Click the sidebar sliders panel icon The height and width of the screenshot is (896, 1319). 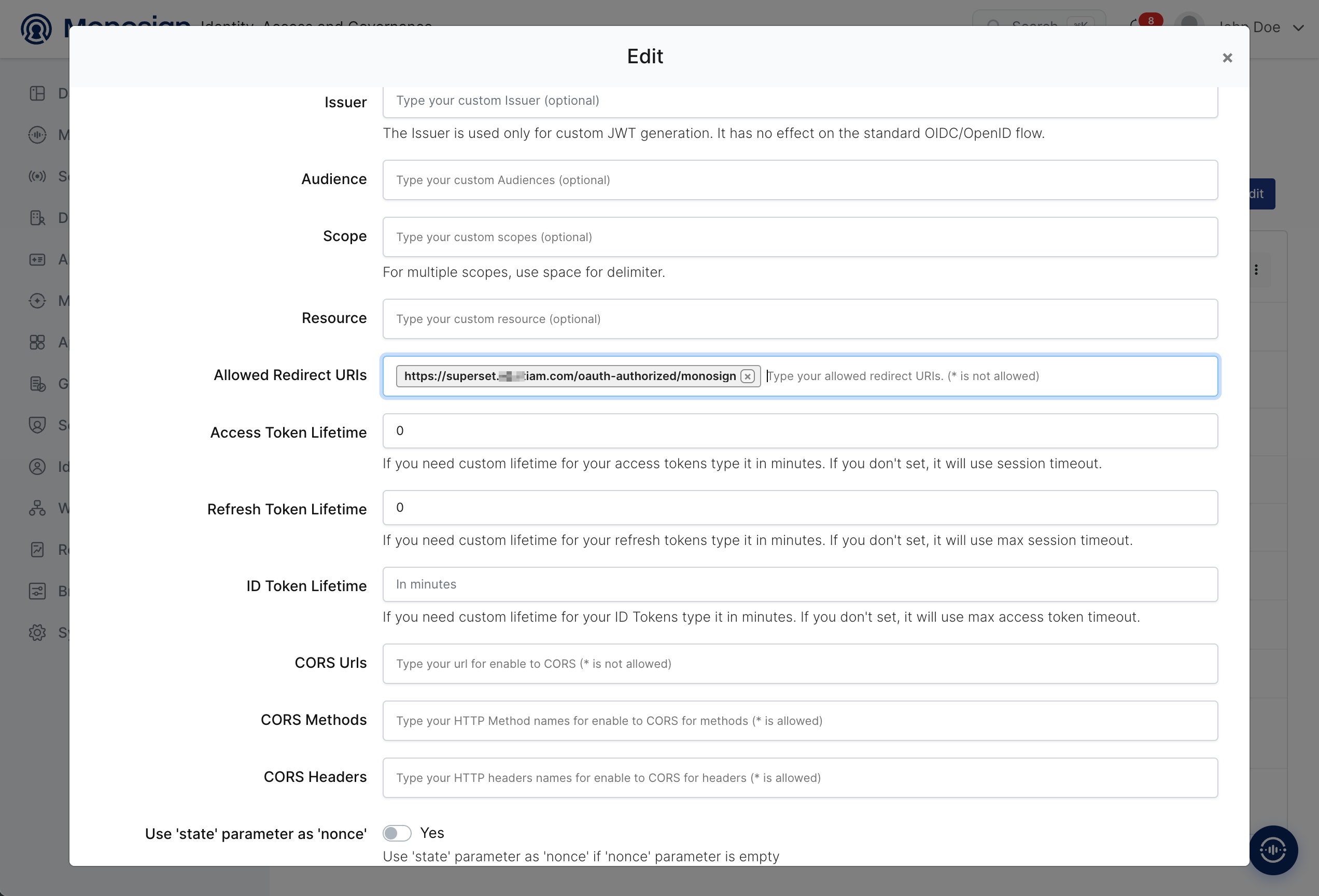pyautogui.click(x=37, y=591)
